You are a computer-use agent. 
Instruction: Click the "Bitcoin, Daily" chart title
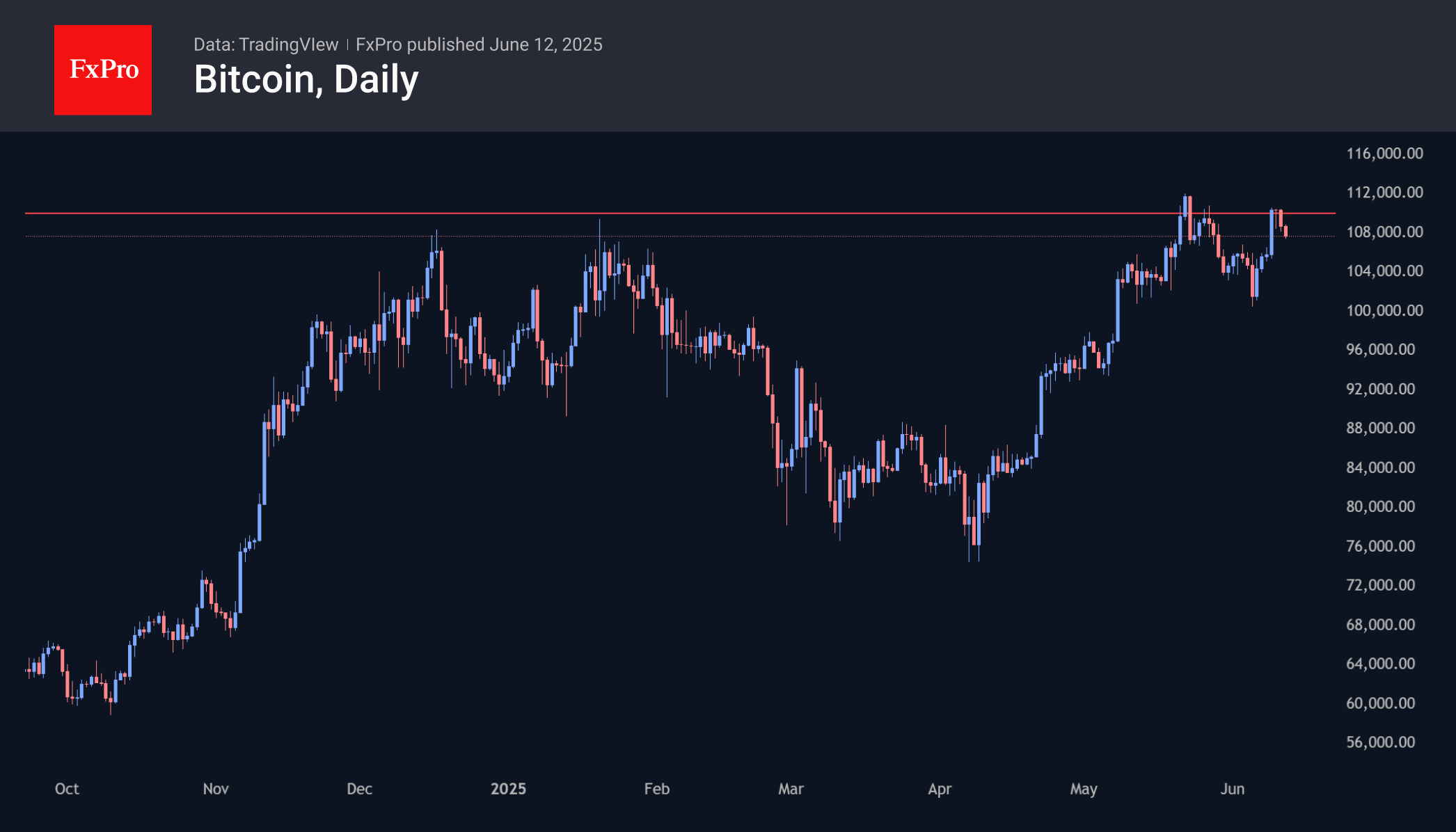pos(306,79)
